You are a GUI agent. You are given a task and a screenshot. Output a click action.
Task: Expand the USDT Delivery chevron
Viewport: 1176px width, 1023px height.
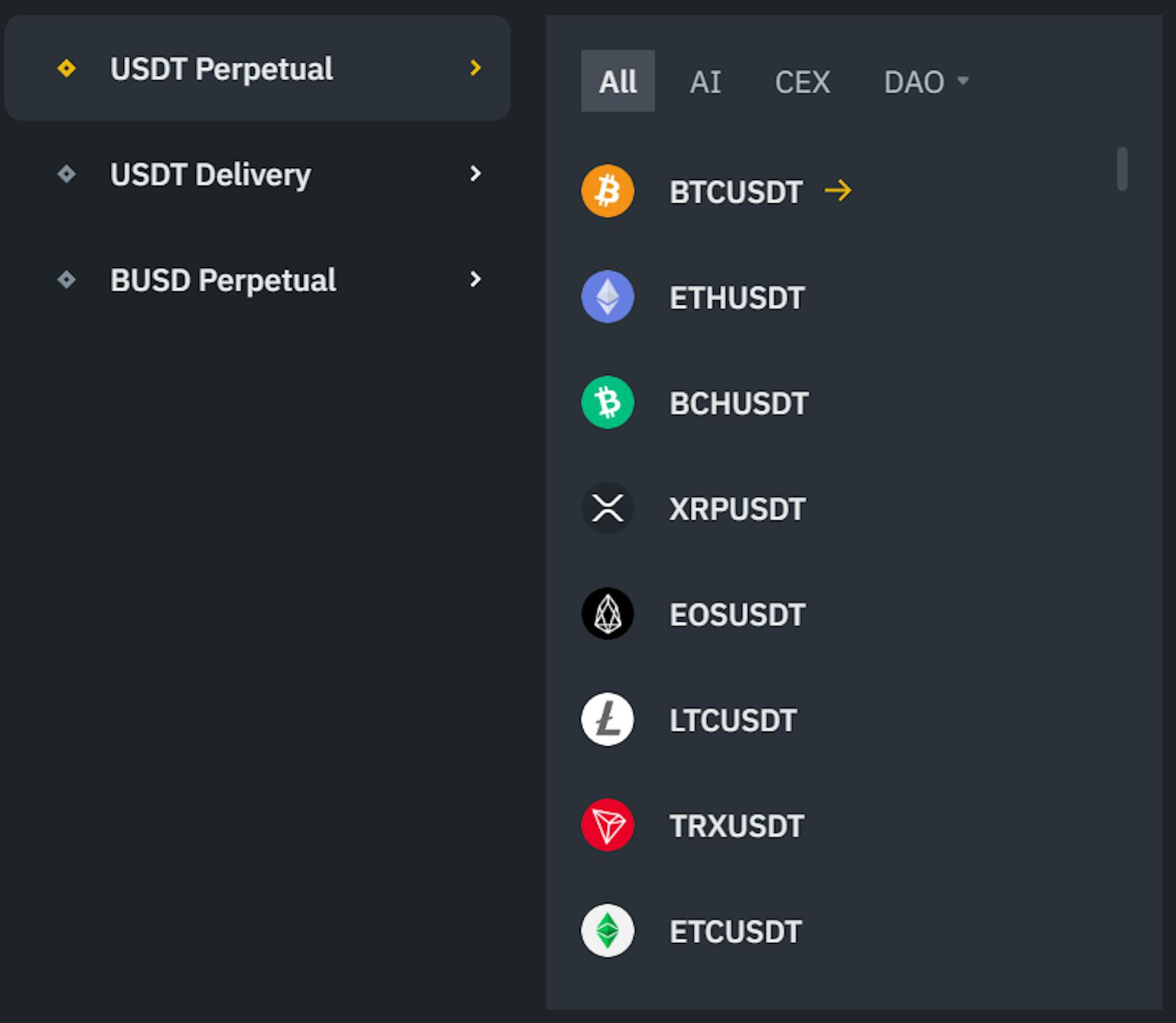(x=475, y=174)
